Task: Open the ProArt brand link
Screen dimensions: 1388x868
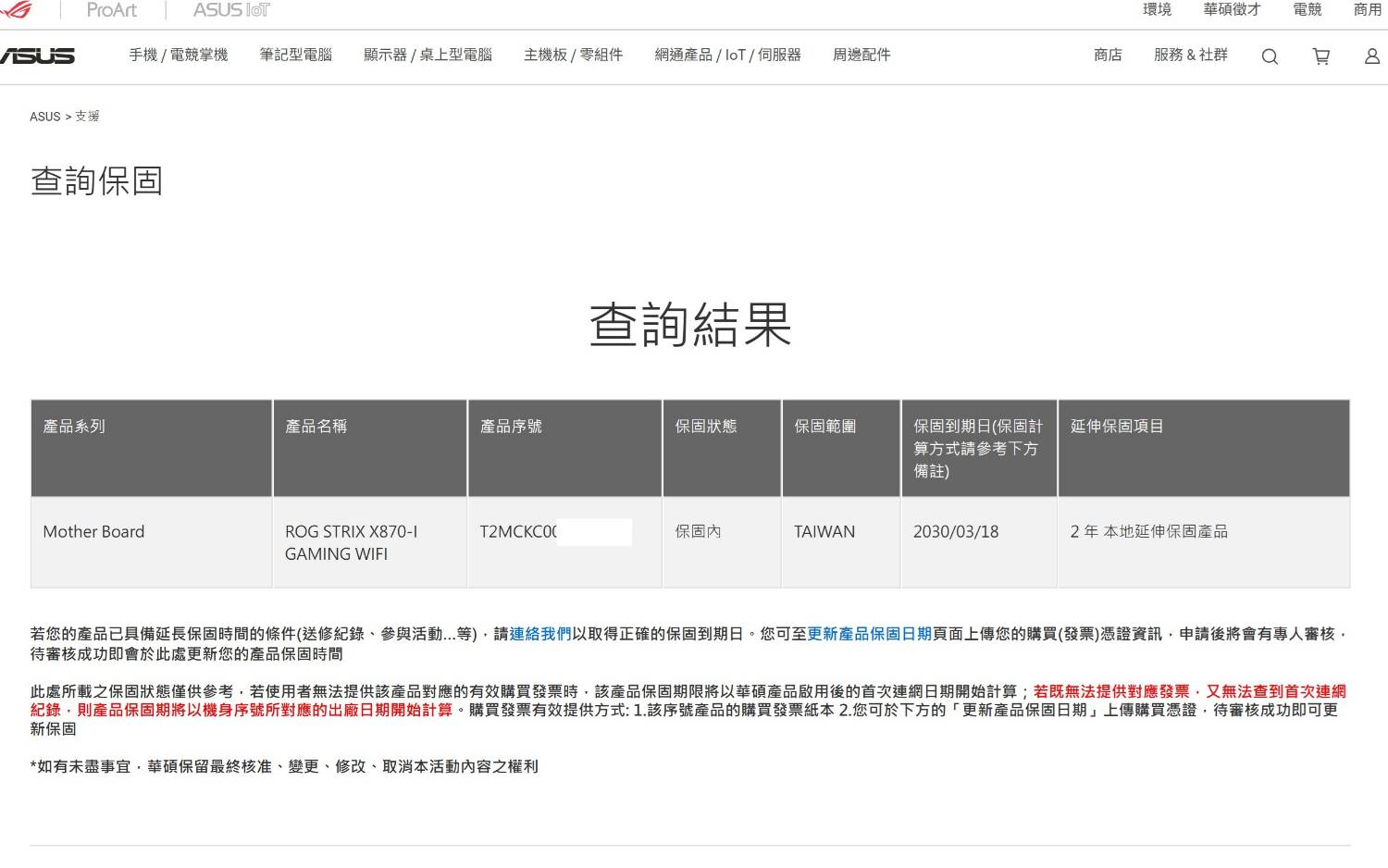Action: pos(111,10)
